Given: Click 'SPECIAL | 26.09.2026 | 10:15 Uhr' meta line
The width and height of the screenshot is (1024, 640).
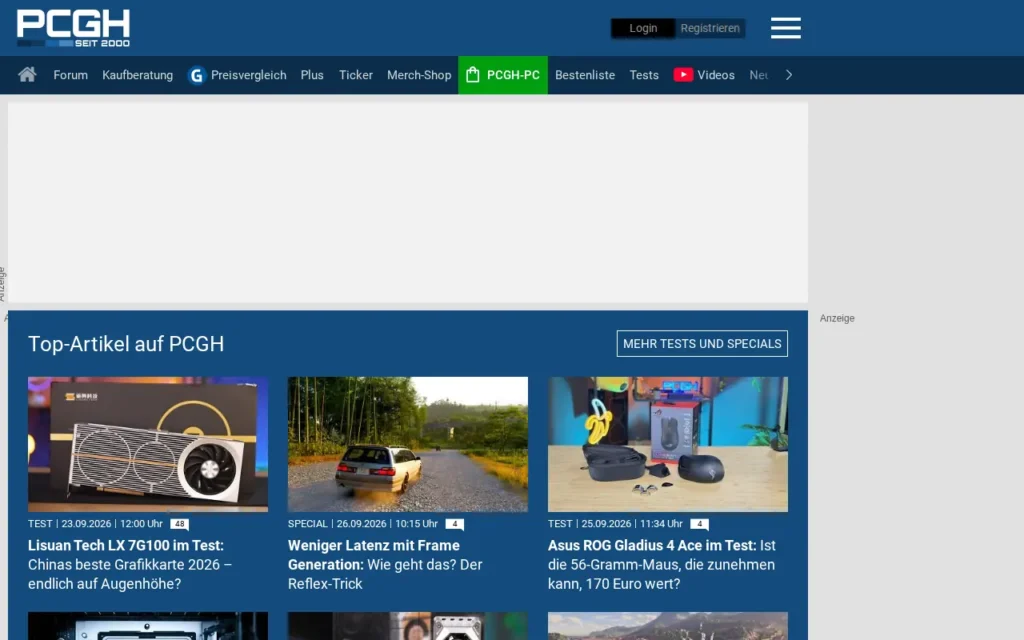Looking at the screenshot, I should [x=363, y=524].
